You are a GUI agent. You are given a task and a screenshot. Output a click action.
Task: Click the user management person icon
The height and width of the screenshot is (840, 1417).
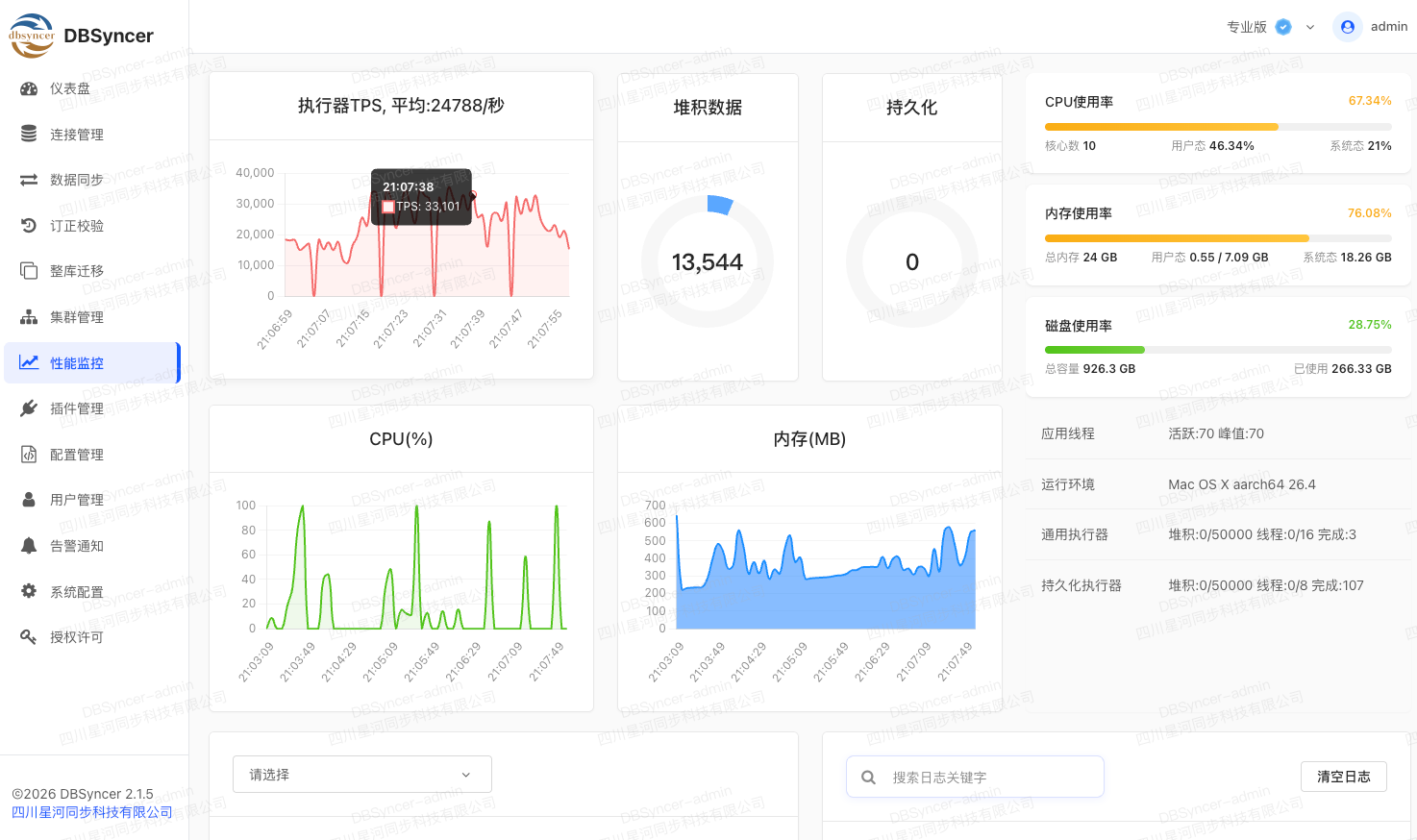[29, 500]
